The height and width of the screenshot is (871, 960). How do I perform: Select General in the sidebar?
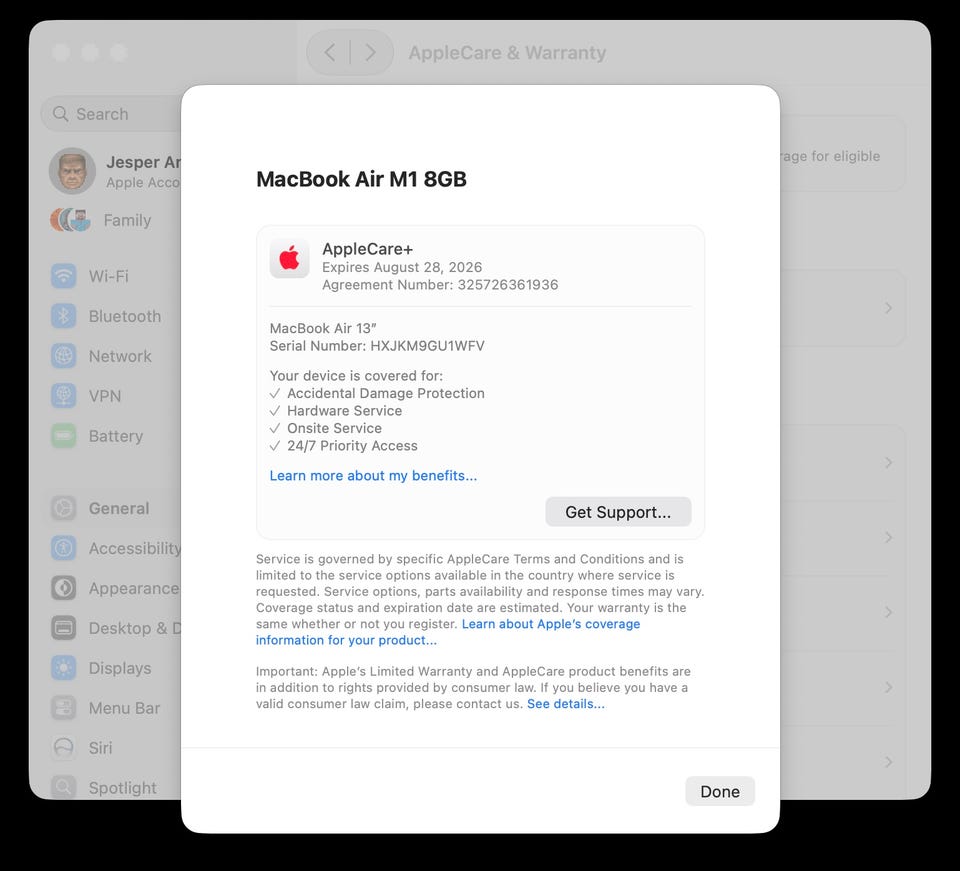[x=119, y=508]
